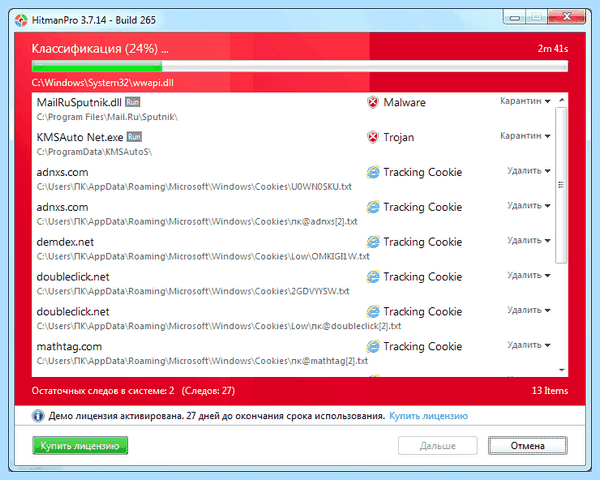Viewport: 600px width, 480px height.
Task: Click the Run badge next to MailRuSputnik.dll
Action: [x=133, y=102]
